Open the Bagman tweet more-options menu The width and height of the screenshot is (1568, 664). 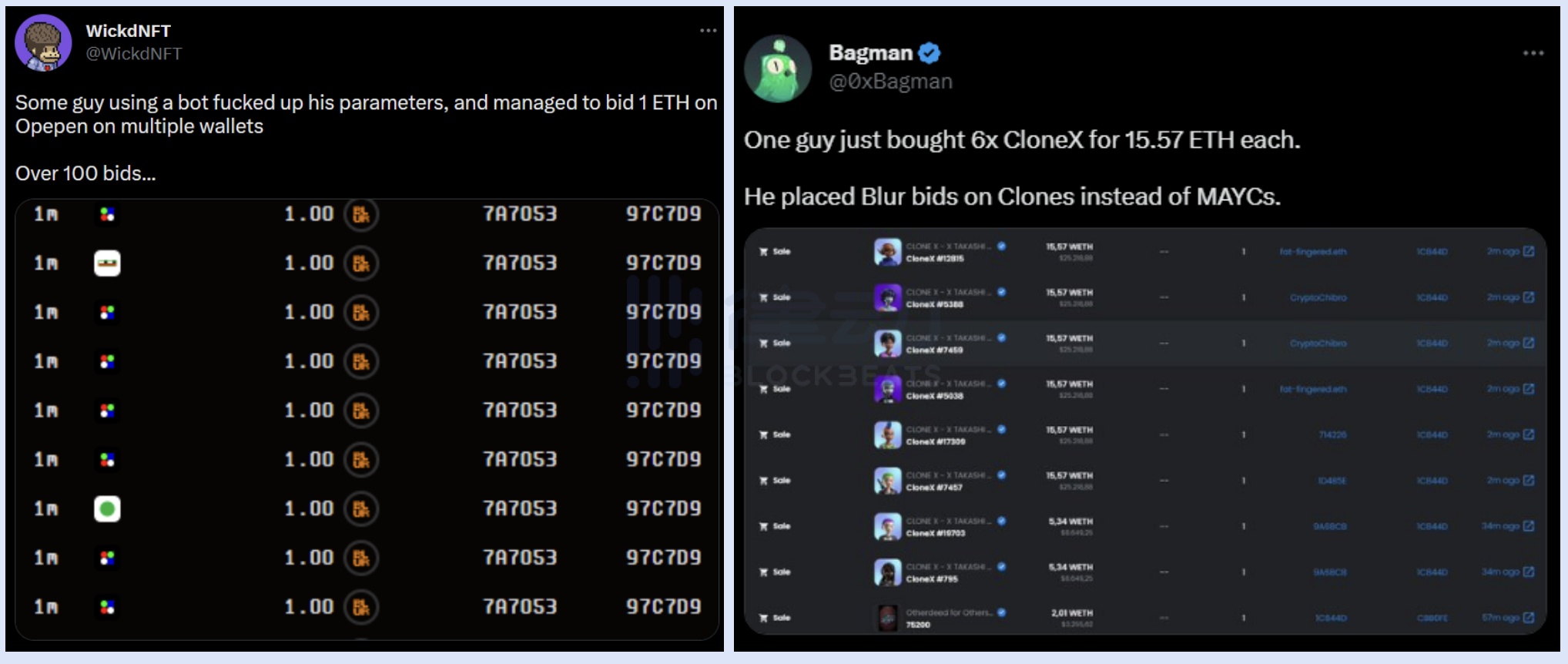[x=1533, y=53]
